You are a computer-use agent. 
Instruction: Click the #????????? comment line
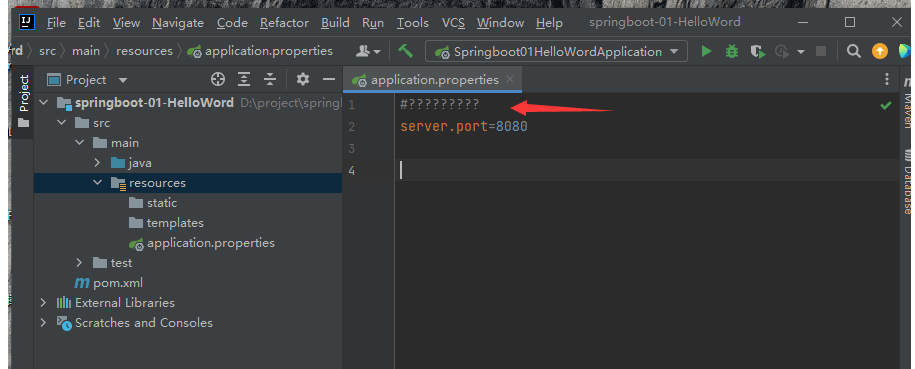coord(439,105)
